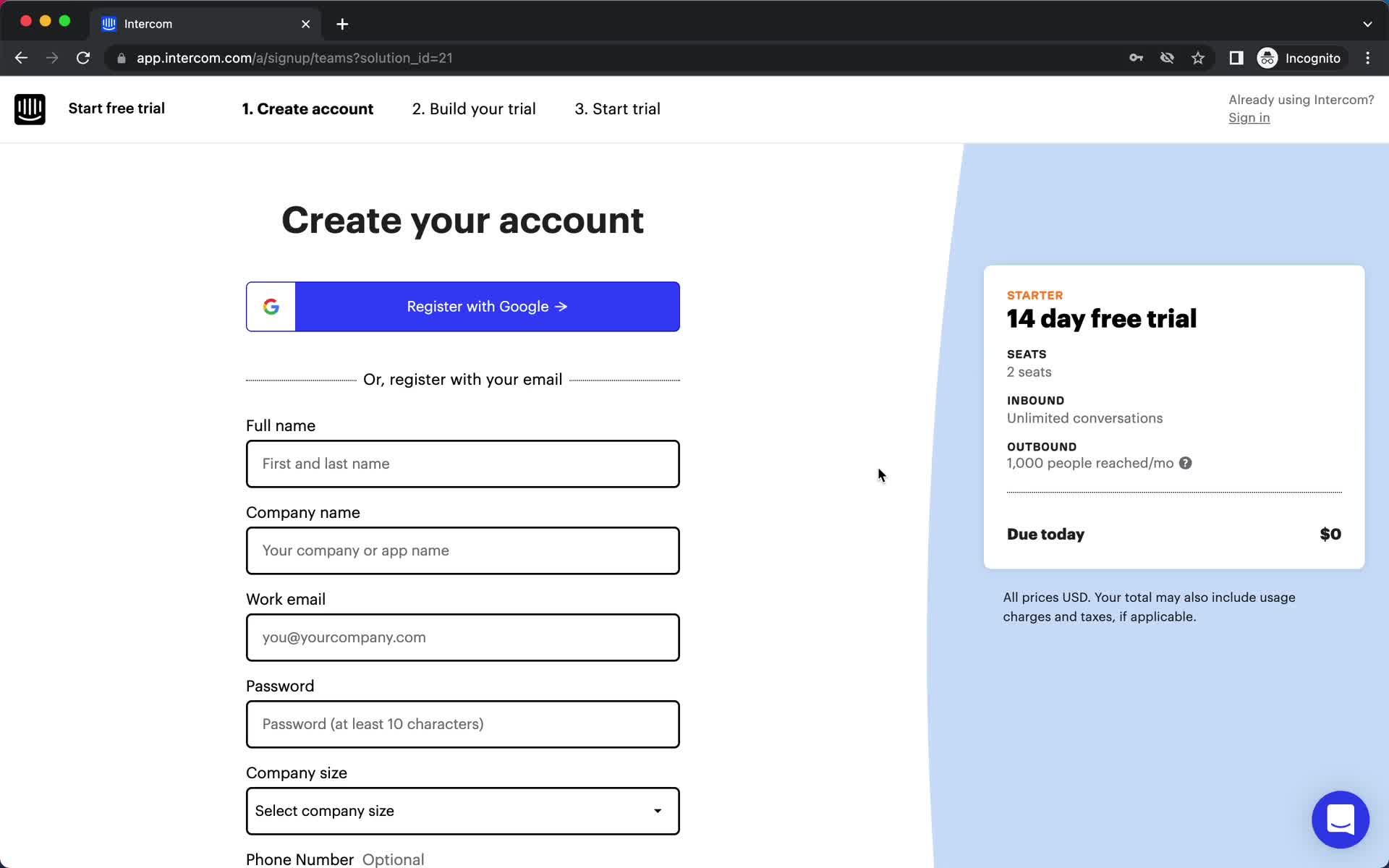
Task: Focus the Company name input field
Action: [x=463, y=550]
